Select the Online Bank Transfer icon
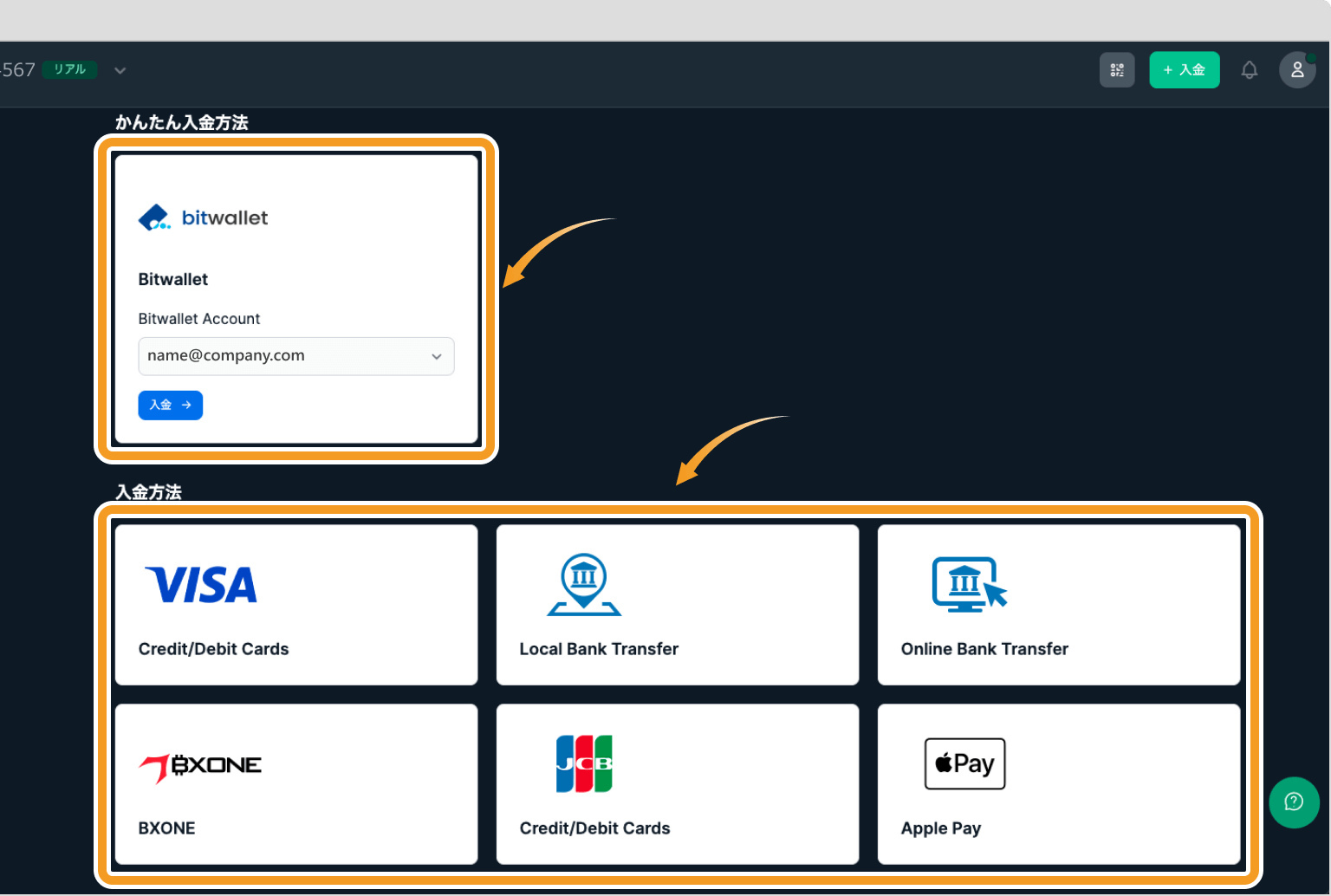Image resolution: width=1331 pixels, height=896 pixels. point(970,584)
